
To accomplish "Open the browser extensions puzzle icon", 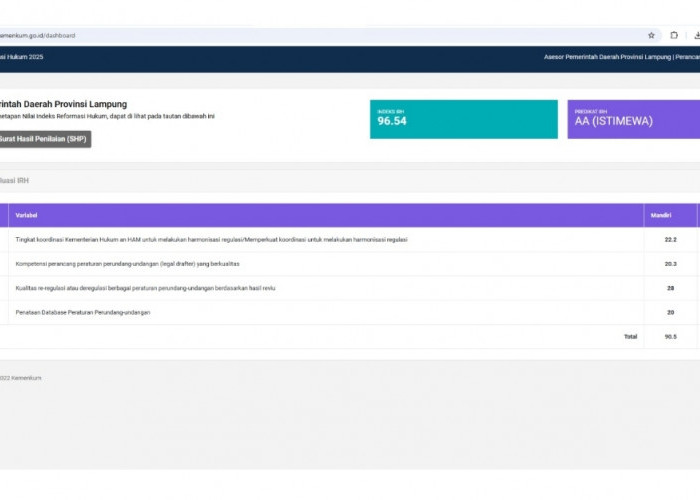I will click(674, 35).
